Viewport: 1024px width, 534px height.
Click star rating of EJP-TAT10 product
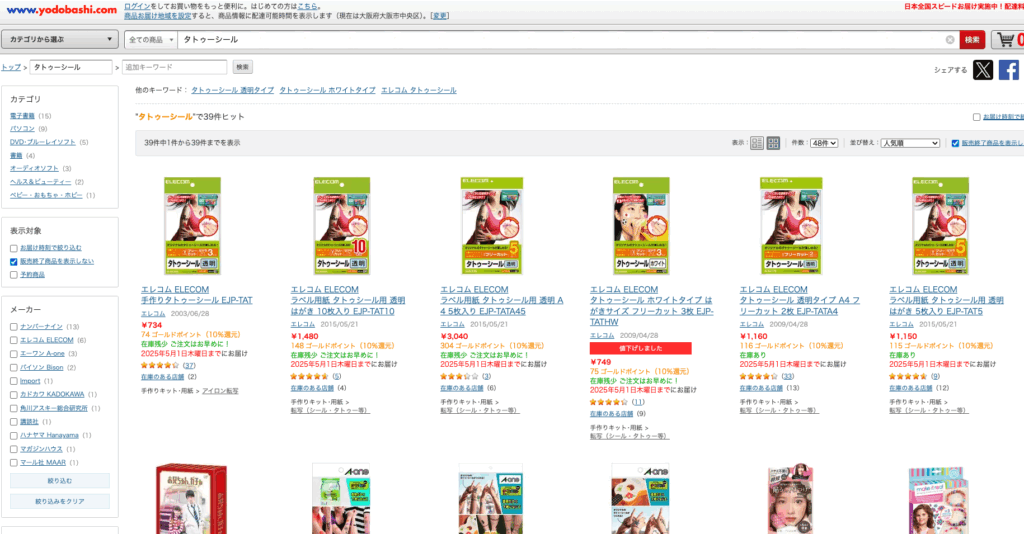(310, 377)
